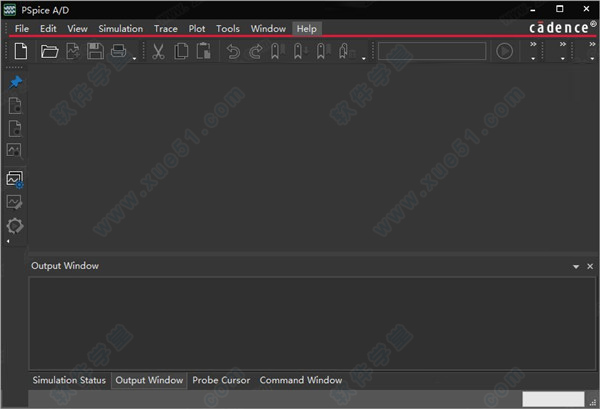
Task: Click the Open folder icon
Action: (x=49, y=51)
